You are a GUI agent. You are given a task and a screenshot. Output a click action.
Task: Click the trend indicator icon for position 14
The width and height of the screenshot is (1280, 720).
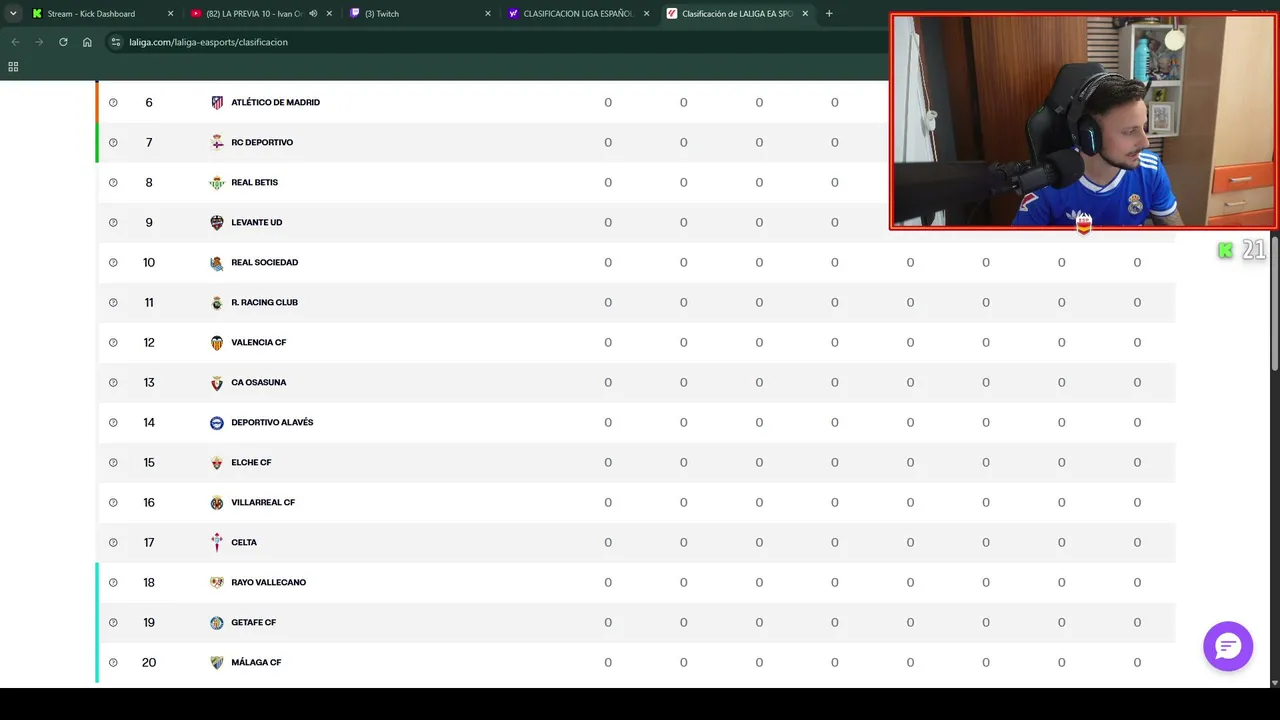click(113, 422)
